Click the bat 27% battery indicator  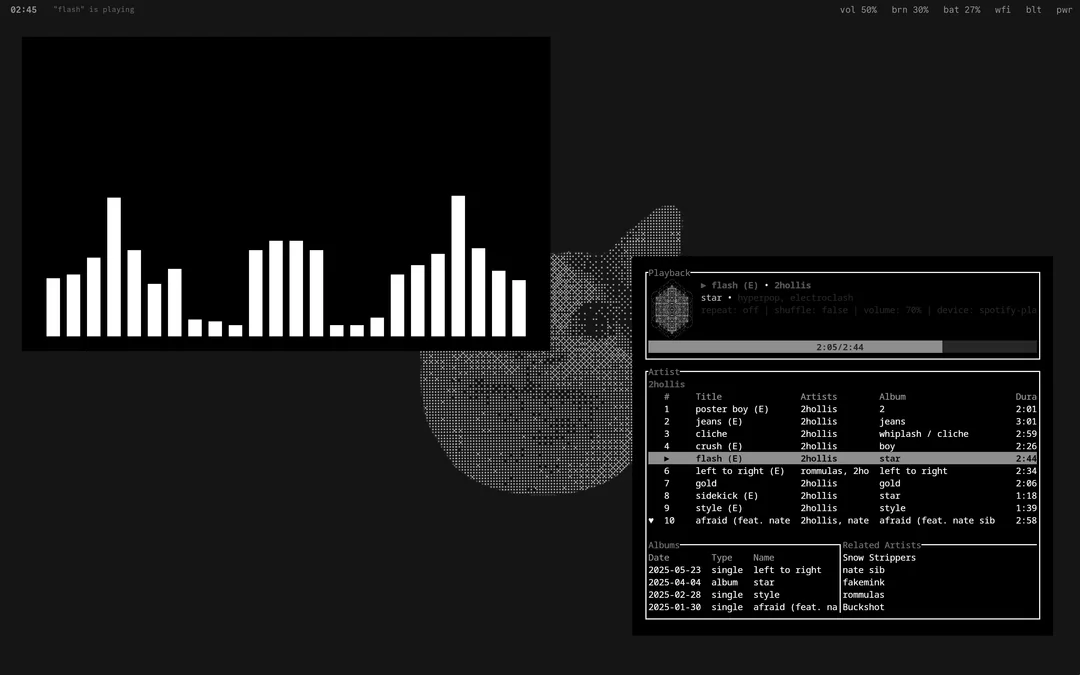coord(961,10)
